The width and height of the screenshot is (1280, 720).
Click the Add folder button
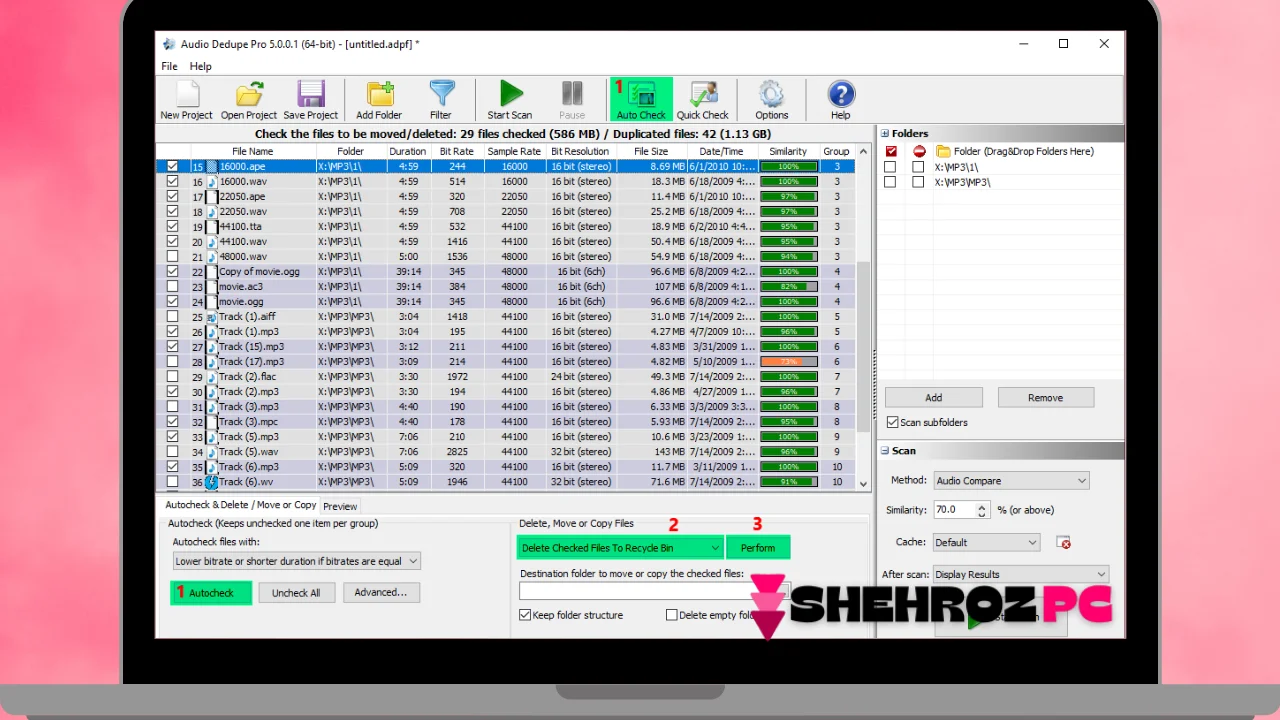pos(933,397)
